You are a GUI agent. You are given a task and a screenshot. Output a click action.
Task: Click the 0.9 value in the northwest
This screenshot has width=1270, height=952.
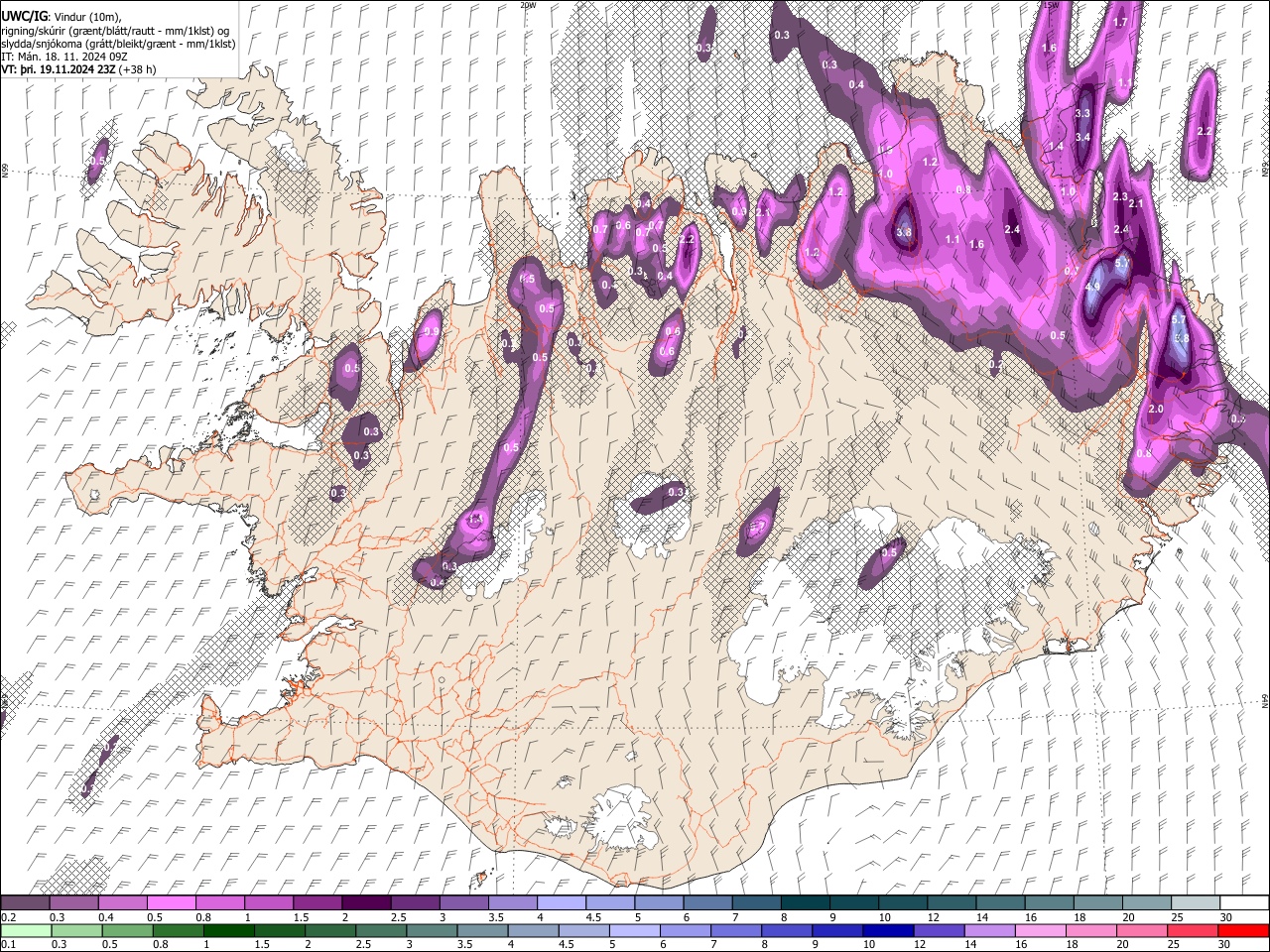[x=432, y=331]
